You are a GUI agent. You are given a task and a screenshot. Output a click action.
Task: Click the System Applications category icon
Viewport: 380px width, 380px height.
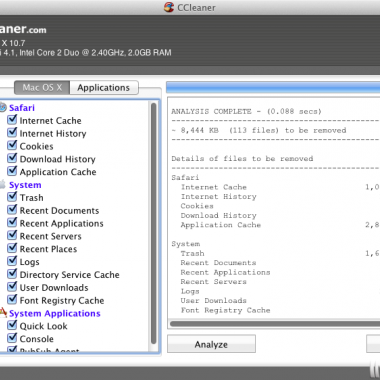click(3, 313)
